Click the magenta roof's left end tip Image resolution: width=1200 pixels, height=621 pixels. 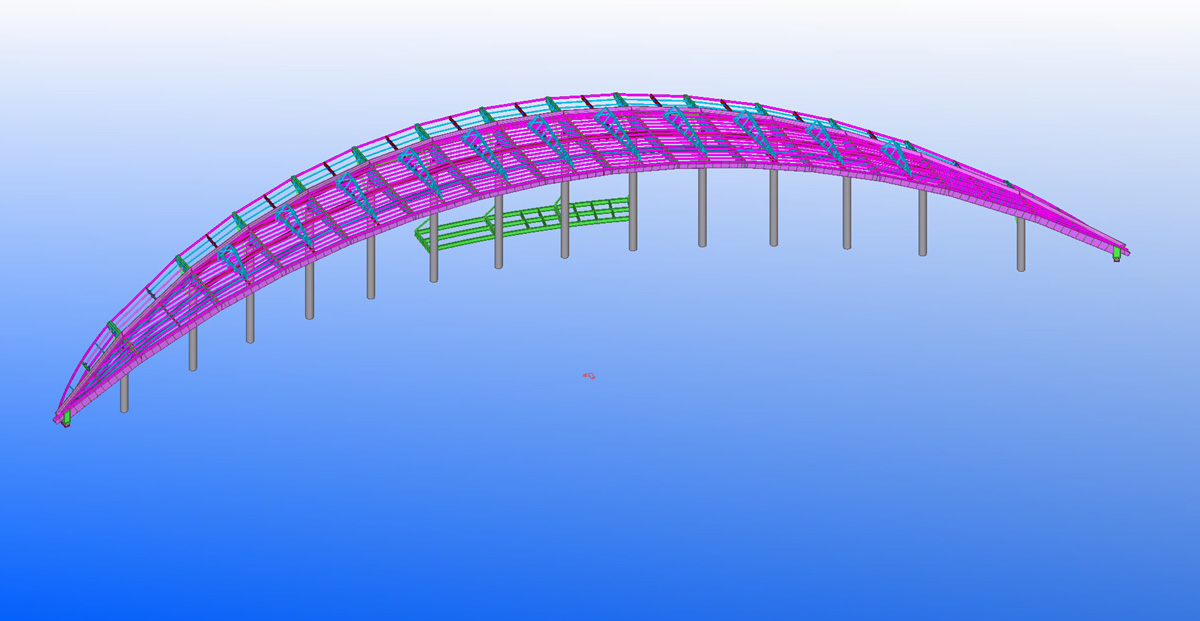(x=57, y=419)
